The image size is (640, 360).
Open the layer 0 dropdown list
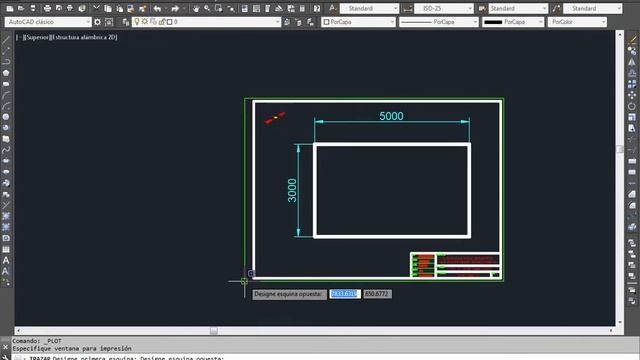(x=207, y=22)
